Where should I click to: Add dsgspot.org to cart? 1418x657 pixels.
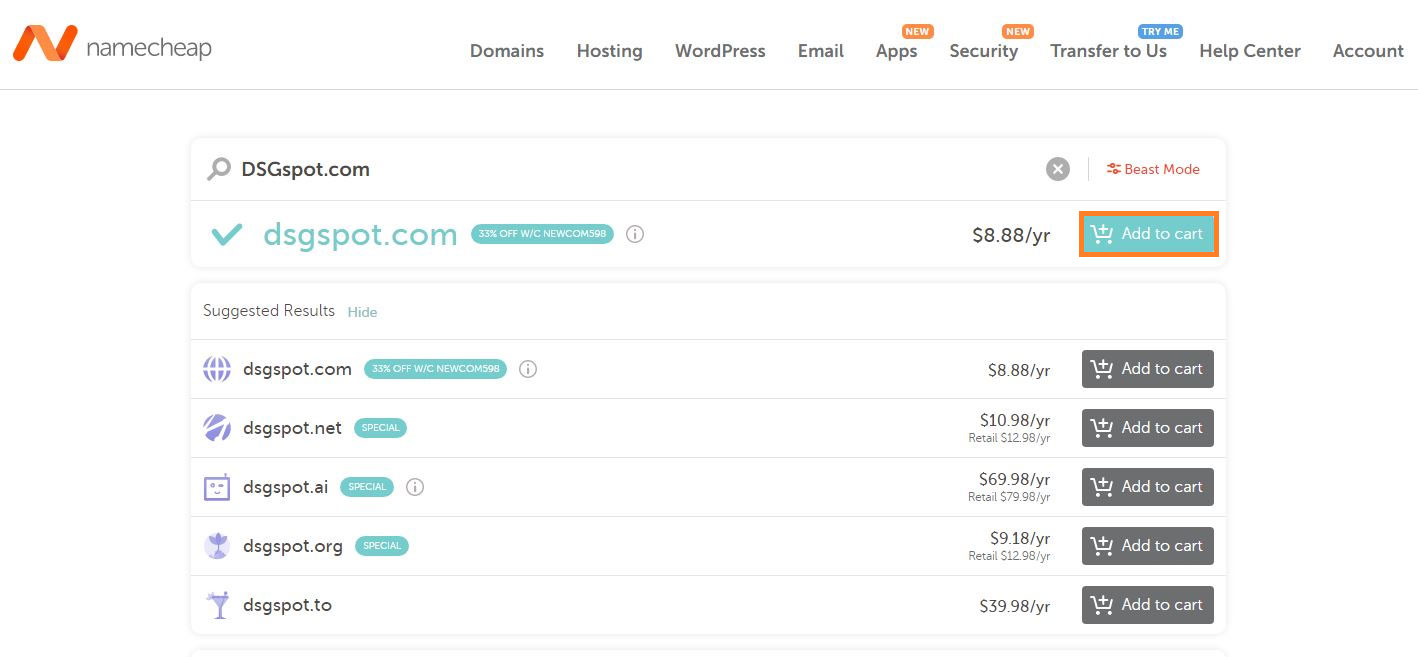(1148, 546)
